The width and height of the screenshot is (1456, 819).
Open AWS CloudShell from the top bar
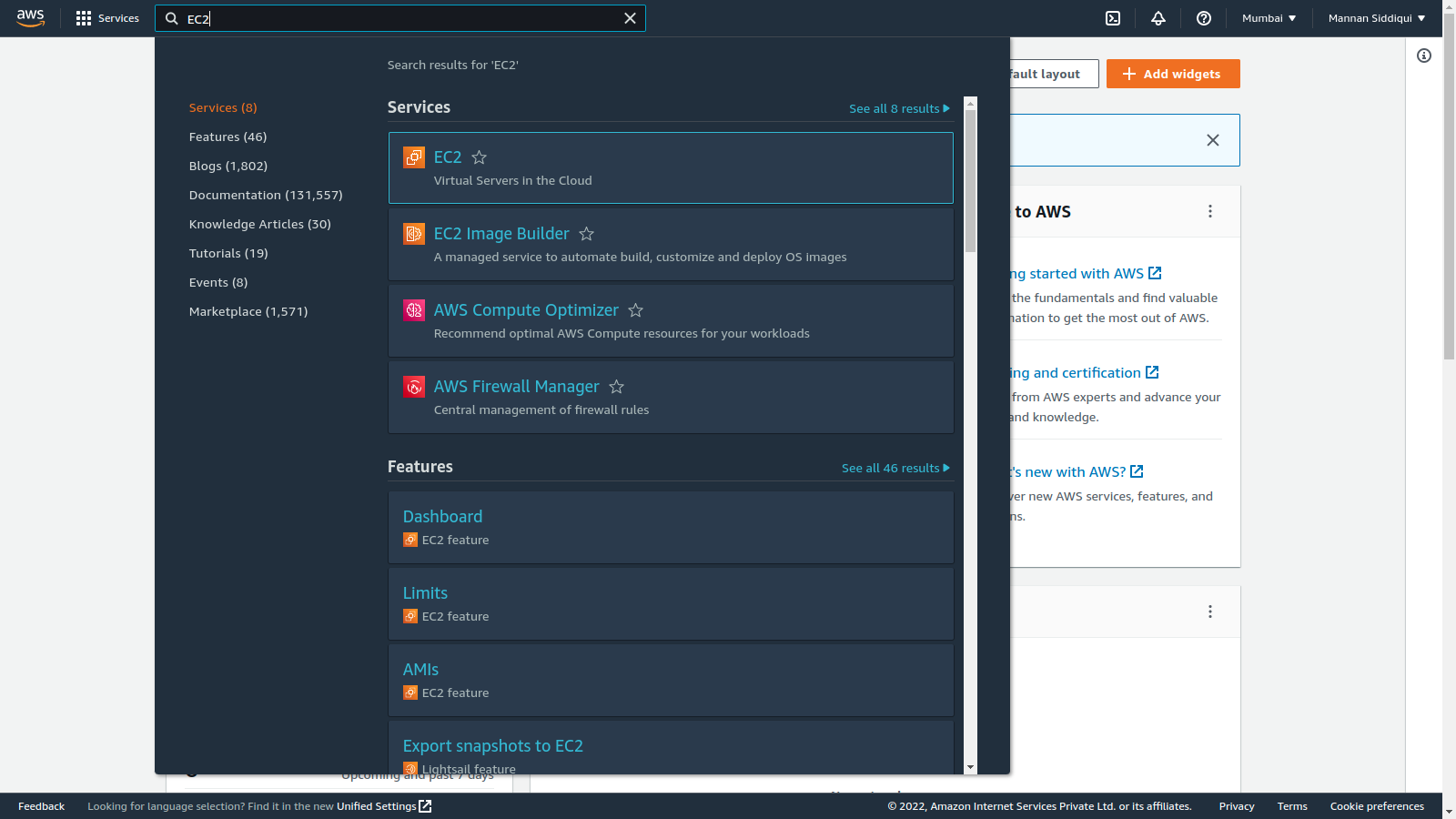pyautogui.click(x=1112, y=18)
